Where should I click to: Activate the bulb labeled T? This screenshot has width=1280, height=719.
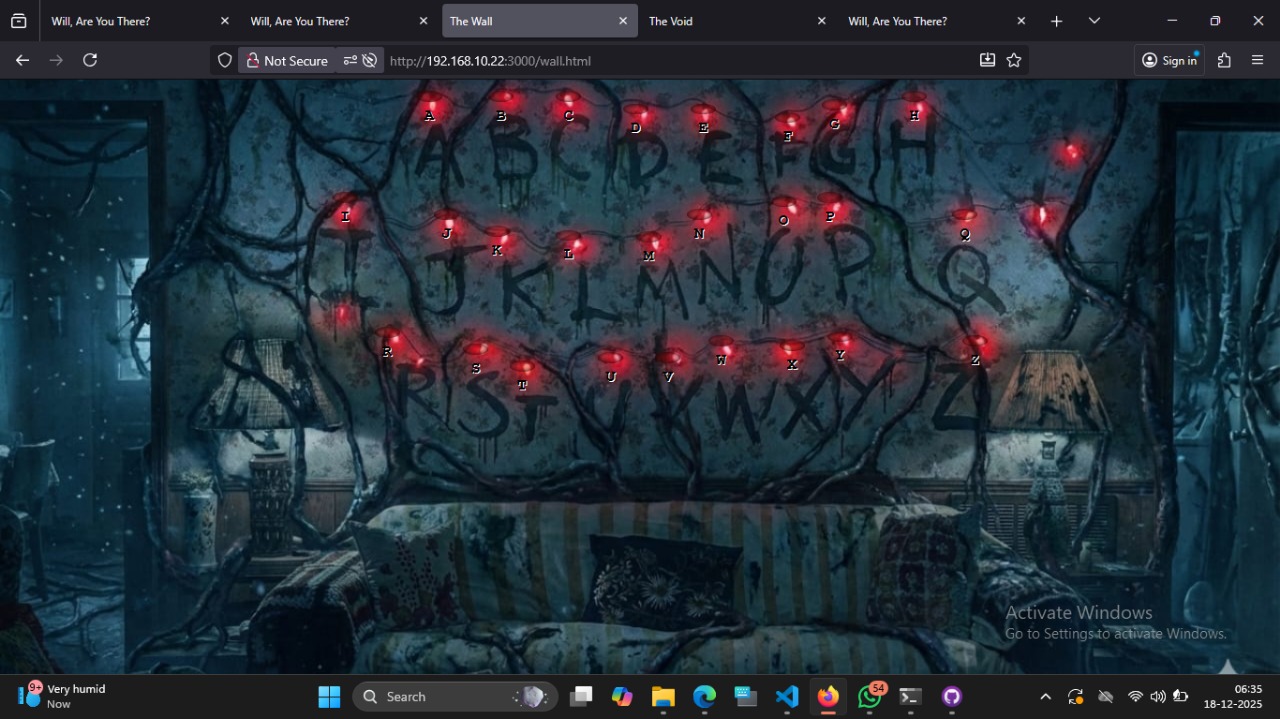coord(524,370)
